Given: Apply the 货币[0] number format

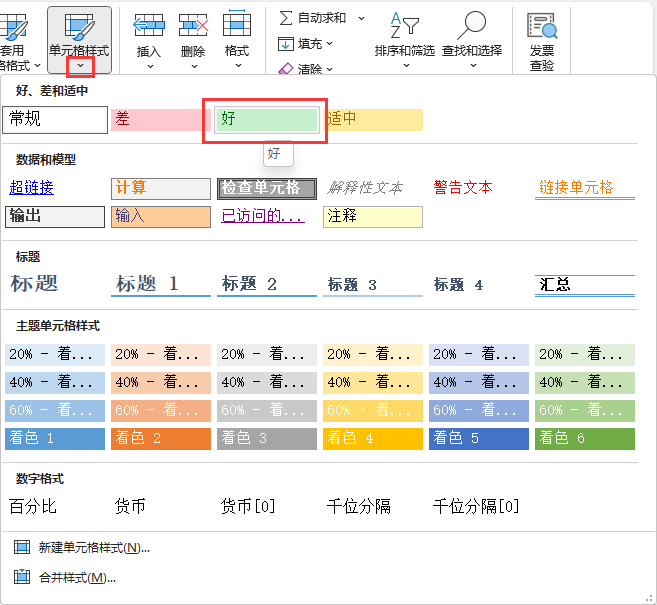Looking at the screenshot, I should (x=248, y=506).
